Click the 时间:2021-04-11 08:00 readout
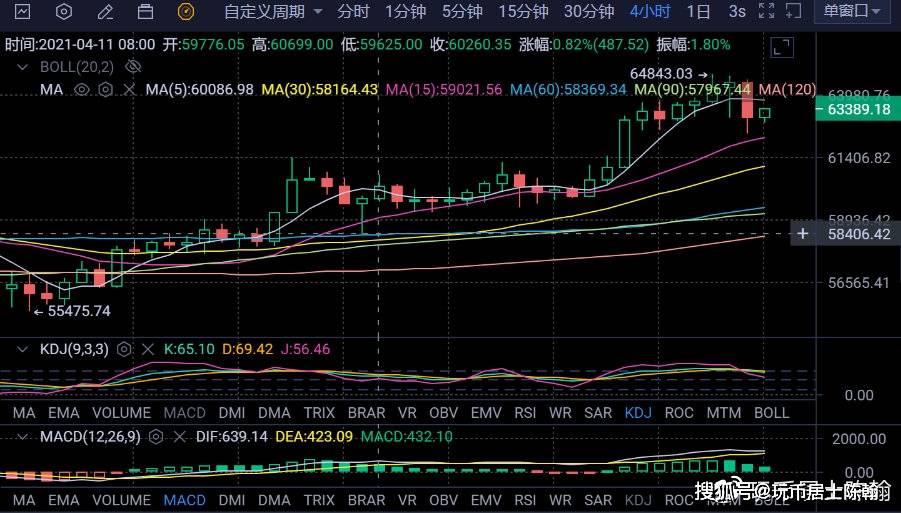This screenshot has height=513, width=901. coord(80,45)
